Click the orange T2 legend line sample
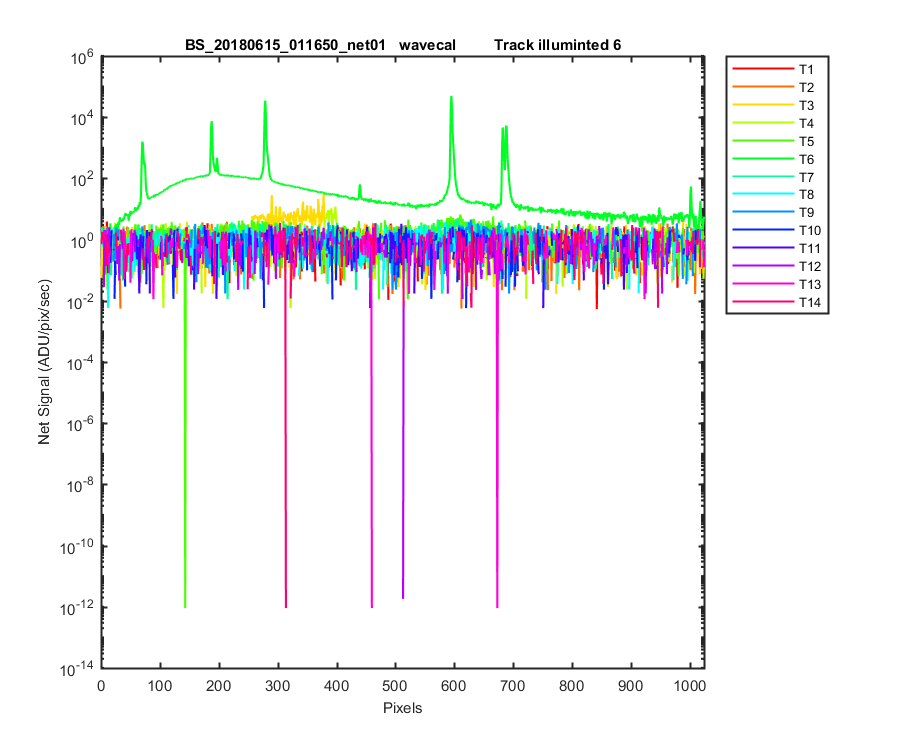The image size is (900, 750). 763,87
